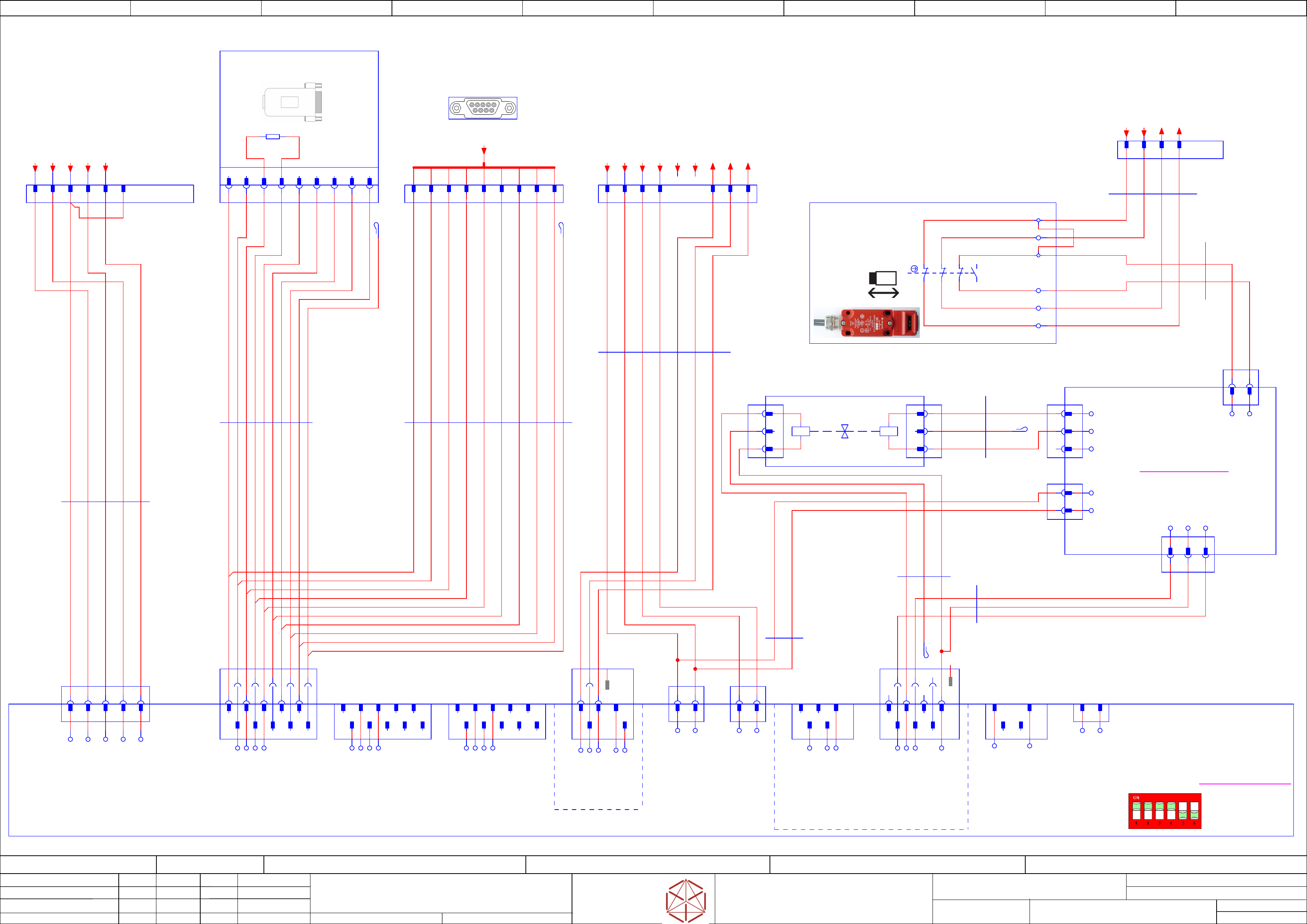Click the red safety switch photo
Image resolution: width=1307 pixels, height=924 pixels.
pyautogui.click(x=867, y=323)
